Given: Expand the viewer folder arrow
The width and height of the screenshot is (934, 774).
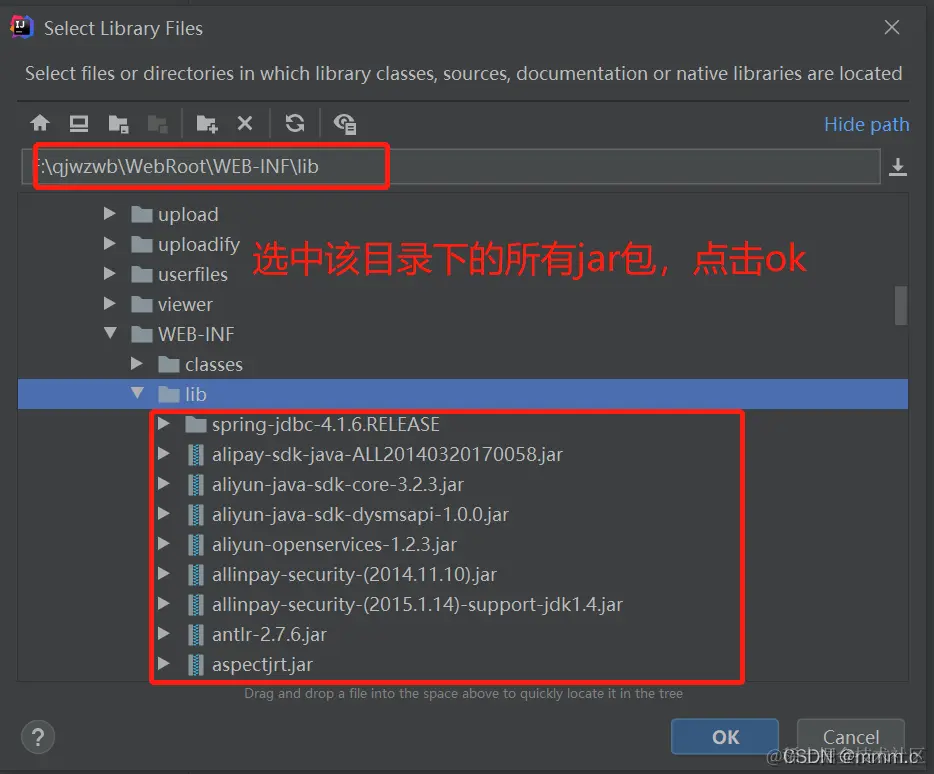Looking at the screenshot, I should click(110, 304).
